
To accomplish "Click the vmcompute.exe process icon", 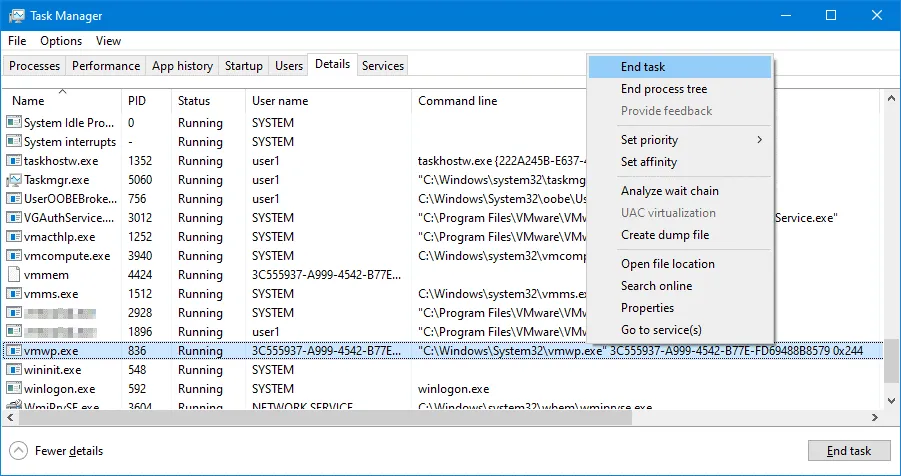I will click(x=14, y=256).
